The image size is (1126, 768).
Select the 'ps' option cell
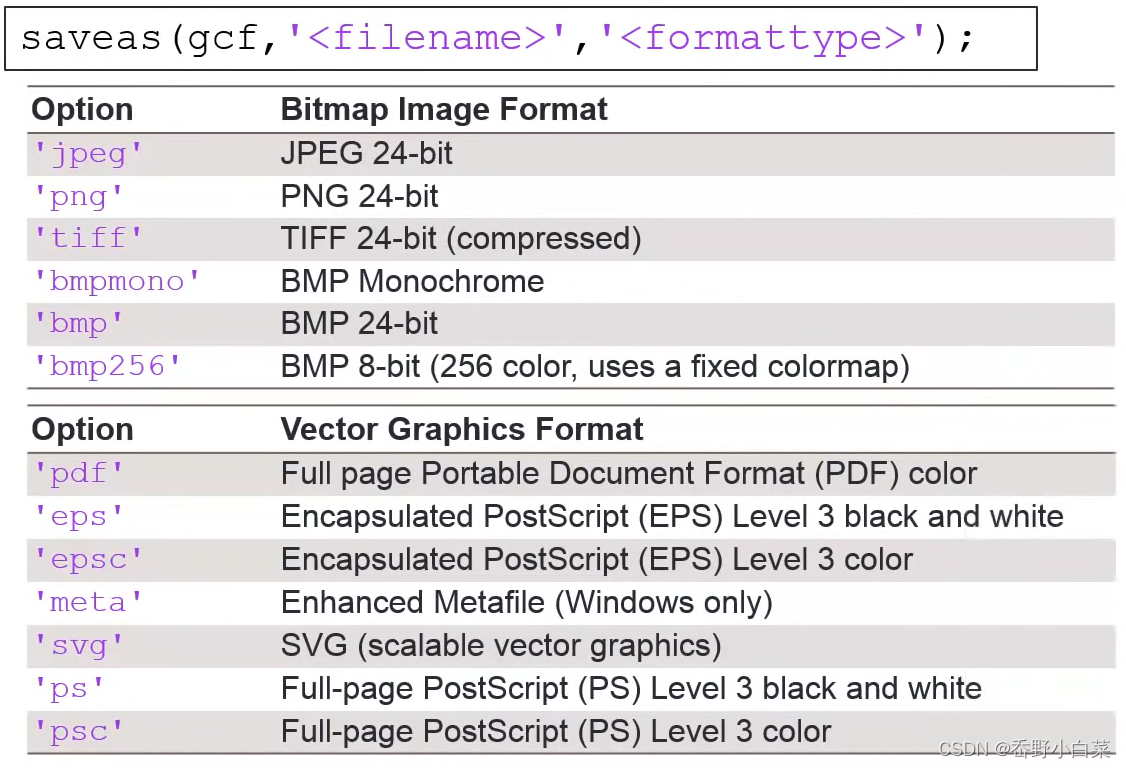69,689
